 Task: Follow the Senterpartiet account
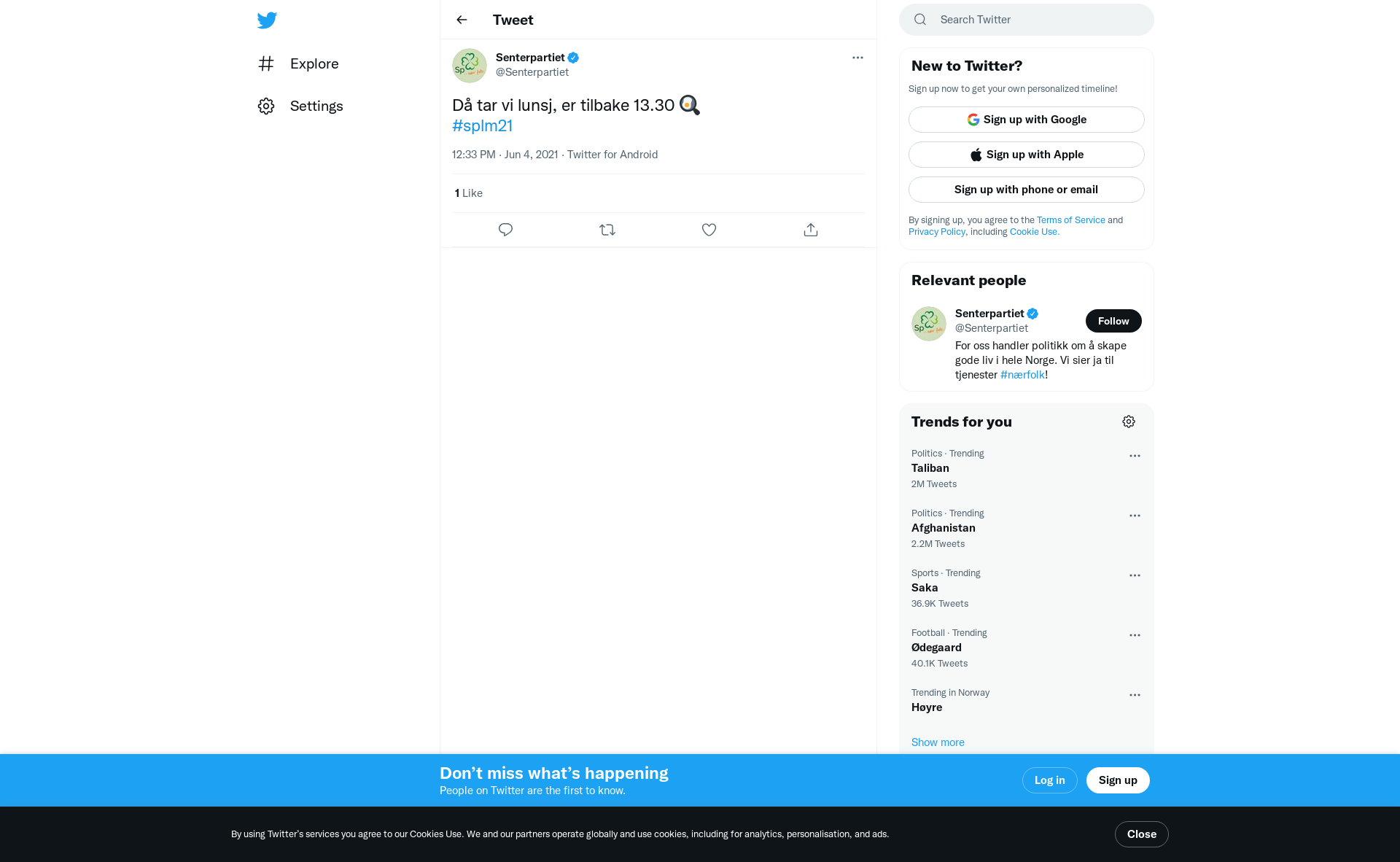pos(1113,321)
